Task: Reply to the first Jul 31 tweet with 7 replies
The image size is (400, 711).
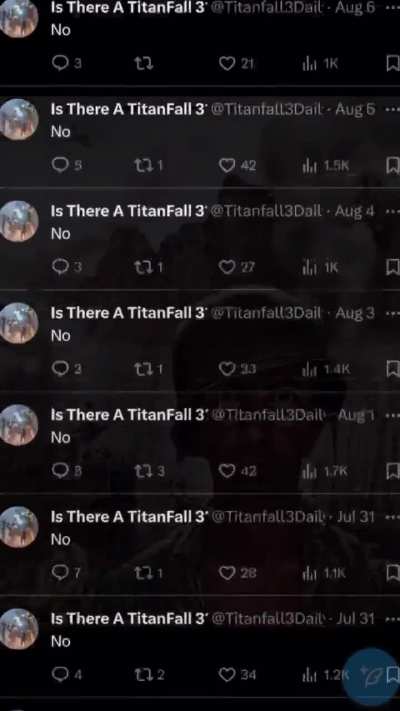Action: (x=60, y=574)
